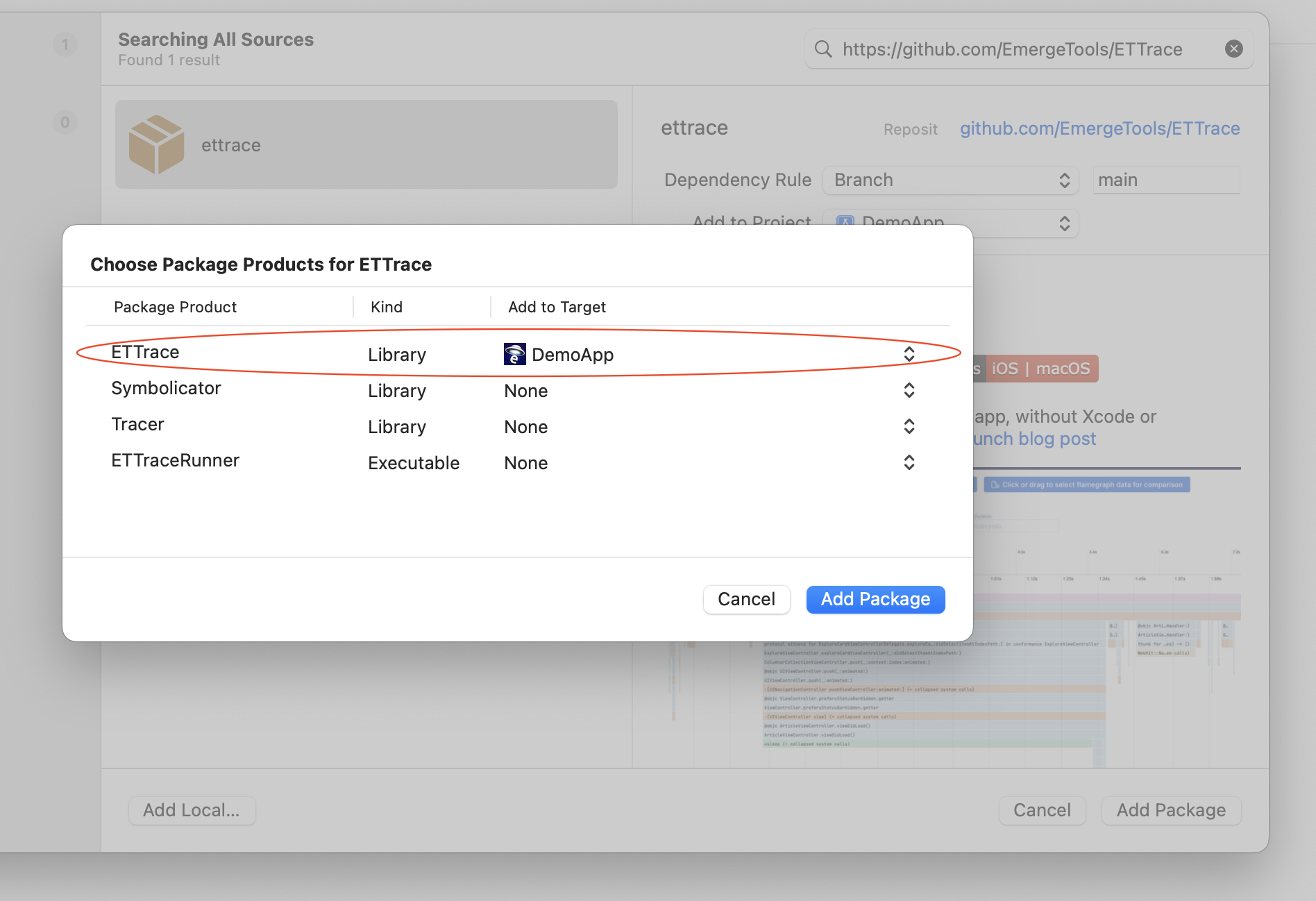Click the flamegraph comparison data button
The width and height of the screenshot is (1316, 901).
[x=1087, y=485]
